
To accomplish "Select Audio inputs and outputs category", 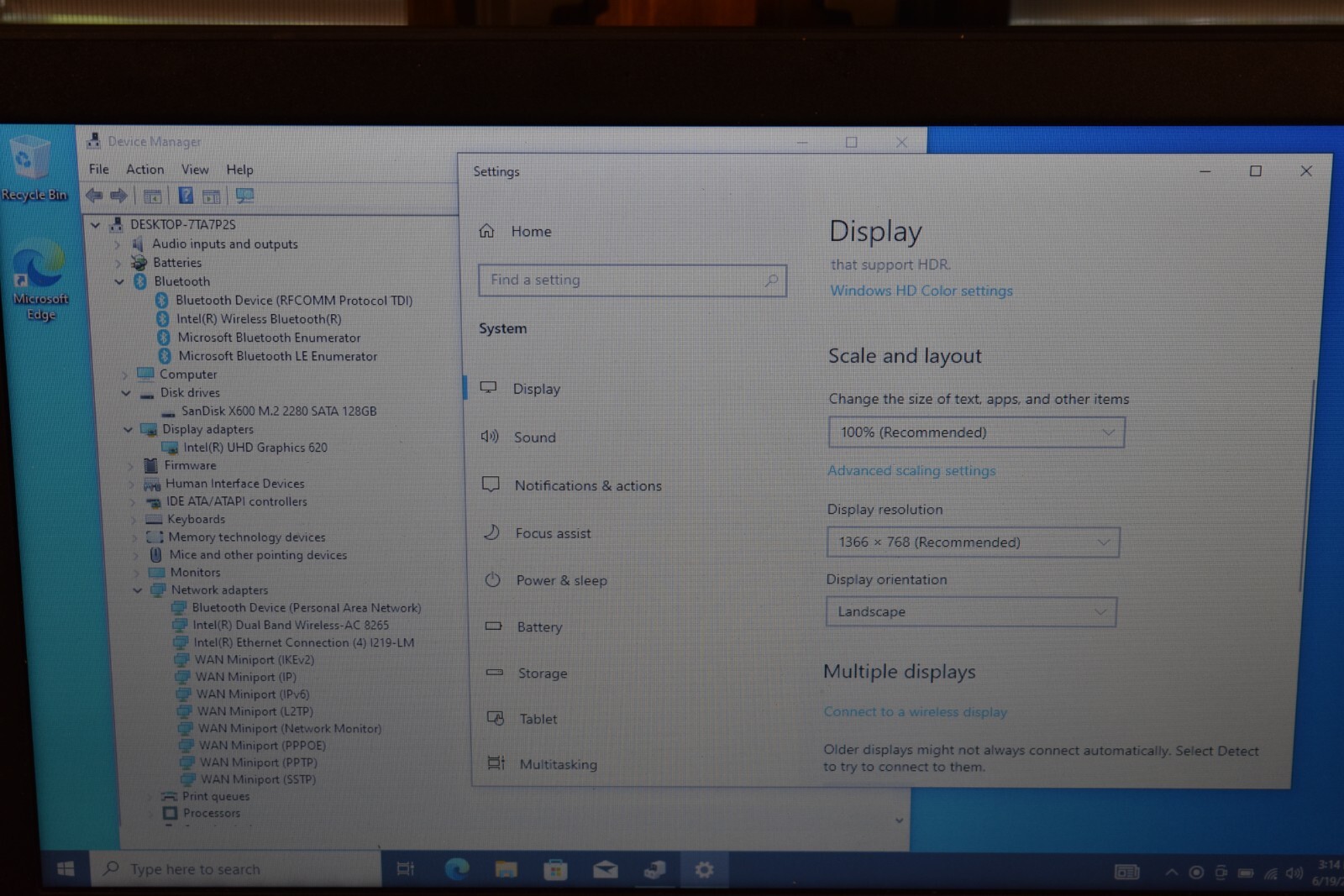I will click(225, 244).
